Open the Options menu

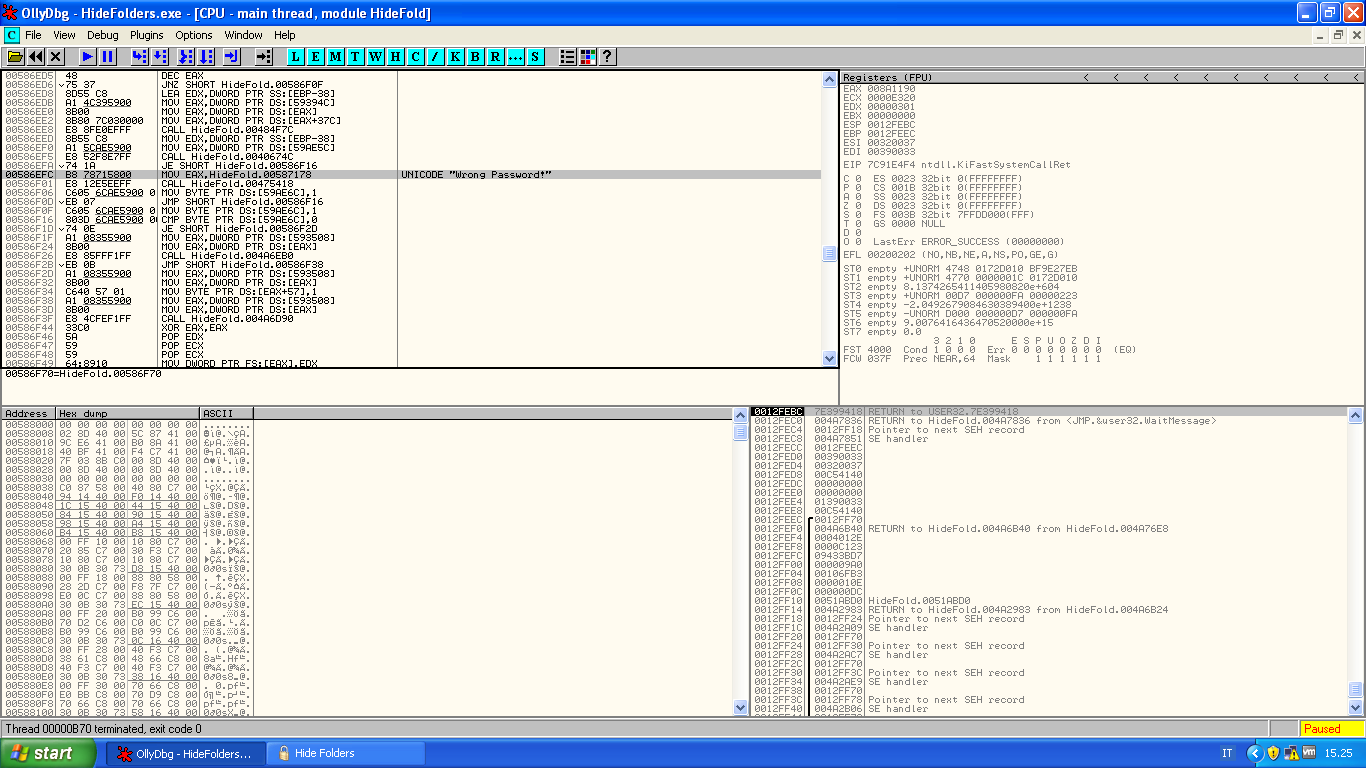coord(194,35)
